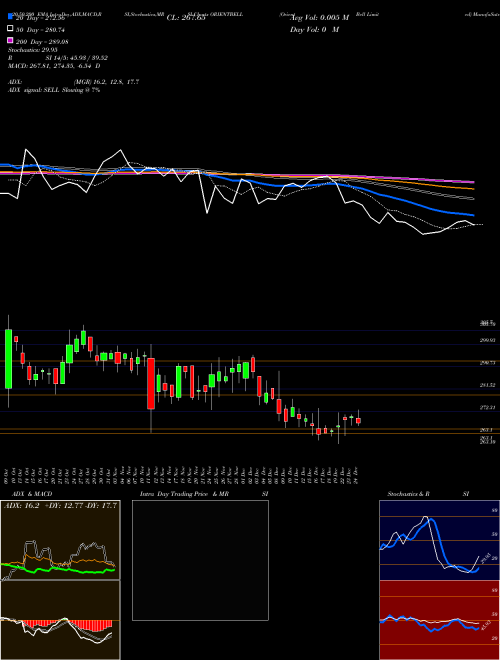Screen dimensions: 500x660
Task: Click the CL: 267.65 closing price text
Action: point(186,18)
